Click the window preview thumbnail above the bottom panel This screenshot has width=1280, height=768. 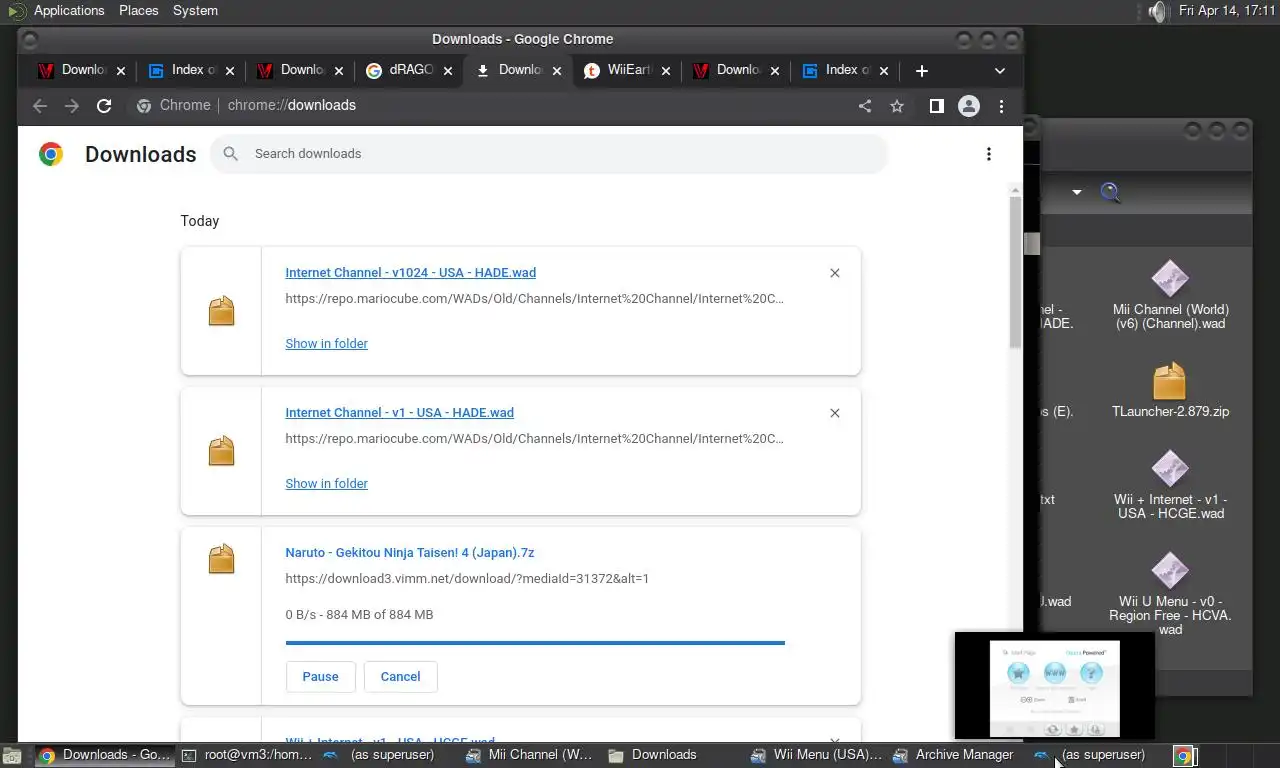[1055, 686]
